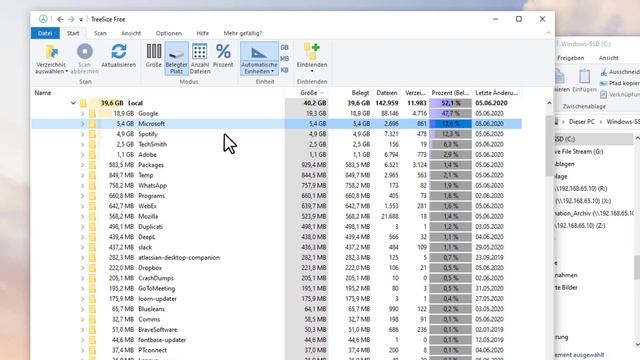Refresh the scan with Aktualisieren icon
Screen dimensions: 640x360
tap(119, 52)
